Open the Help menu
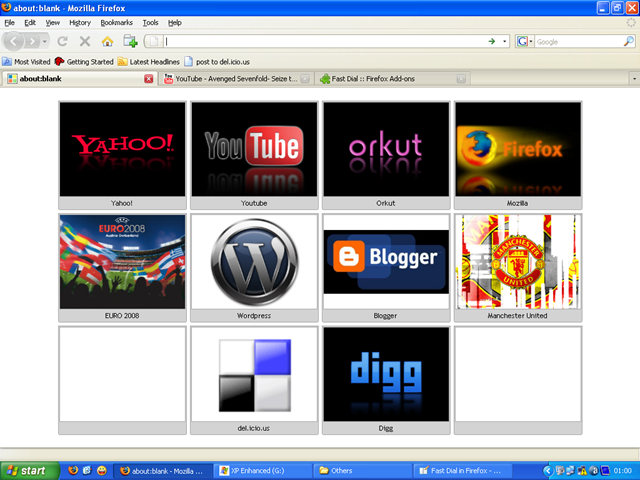640x480 pixels. [x=175, y=22]
